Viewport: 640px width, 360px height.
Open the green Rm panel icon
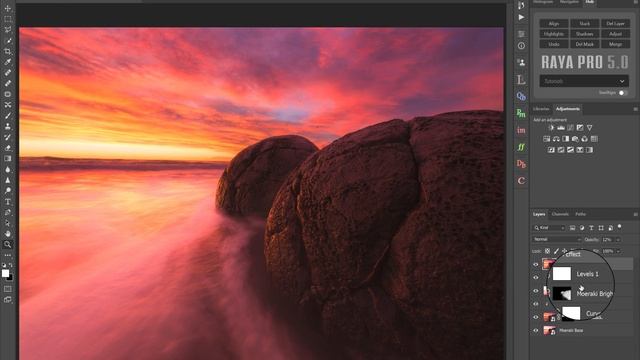pos(521,113)
